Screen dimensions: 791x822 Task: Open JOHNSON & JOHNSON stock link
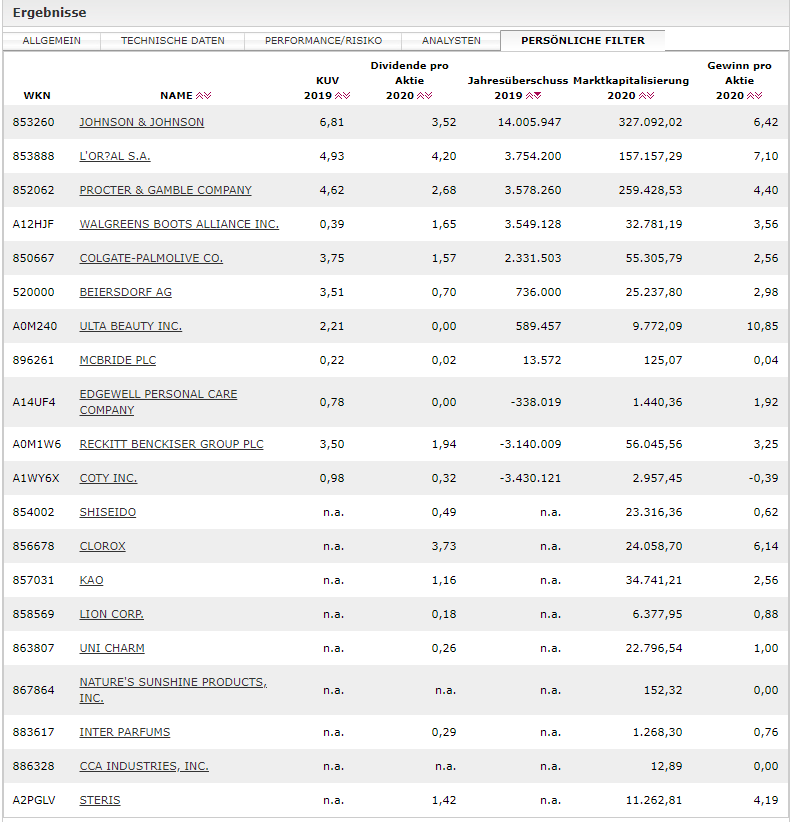[x=142, y=122]
